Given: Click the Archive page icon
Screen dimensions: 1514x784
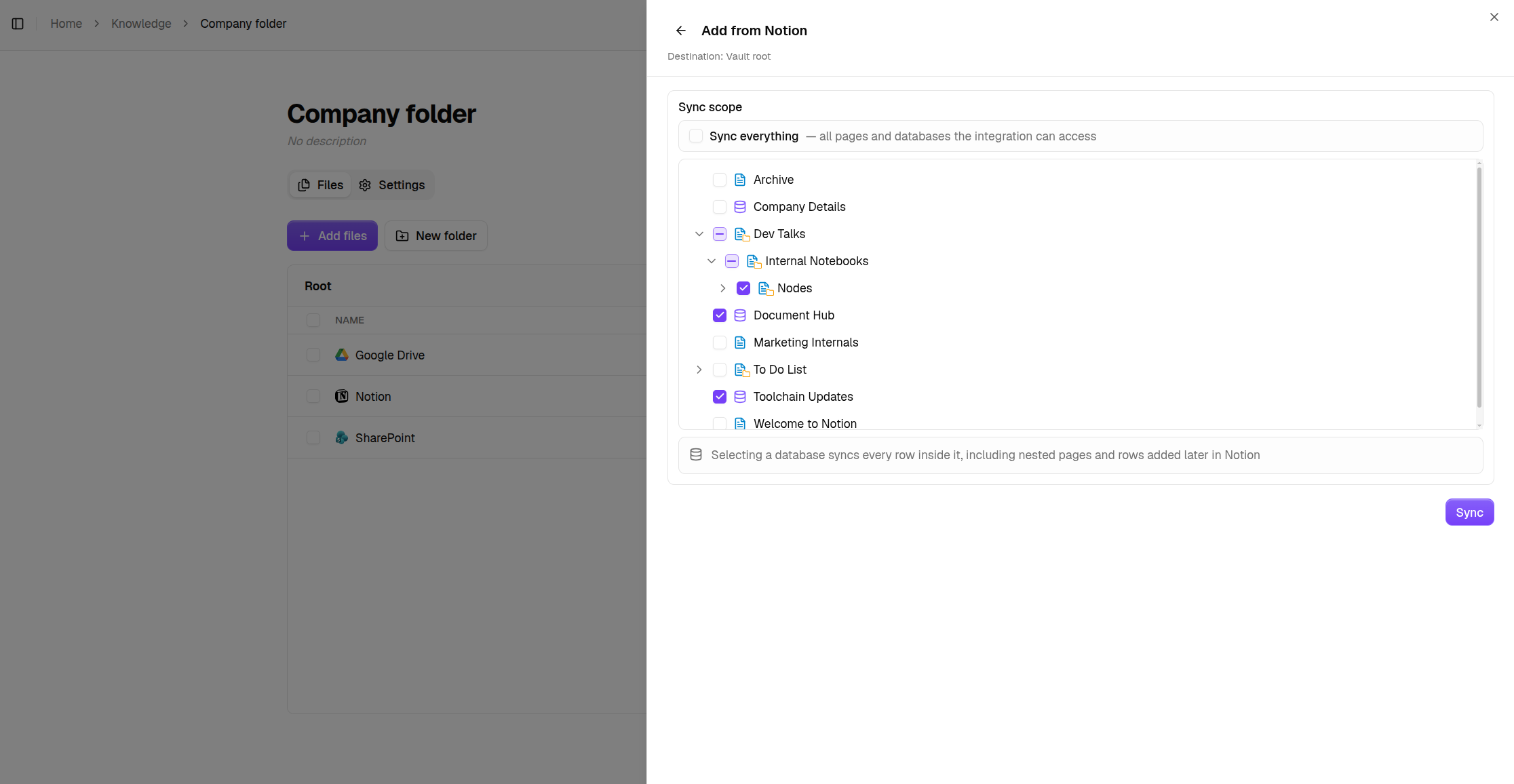Looking at the screenshot, I should click(x=740, y=180).
